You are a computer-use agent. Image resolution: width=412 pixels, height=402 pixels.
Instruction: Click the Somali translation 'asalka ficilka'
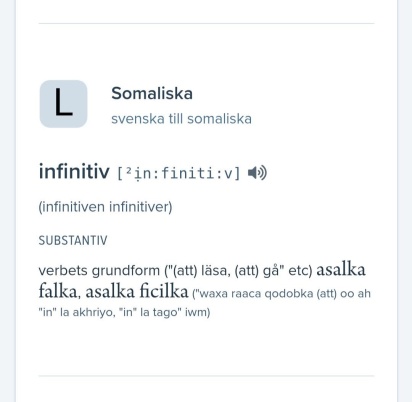137,291
